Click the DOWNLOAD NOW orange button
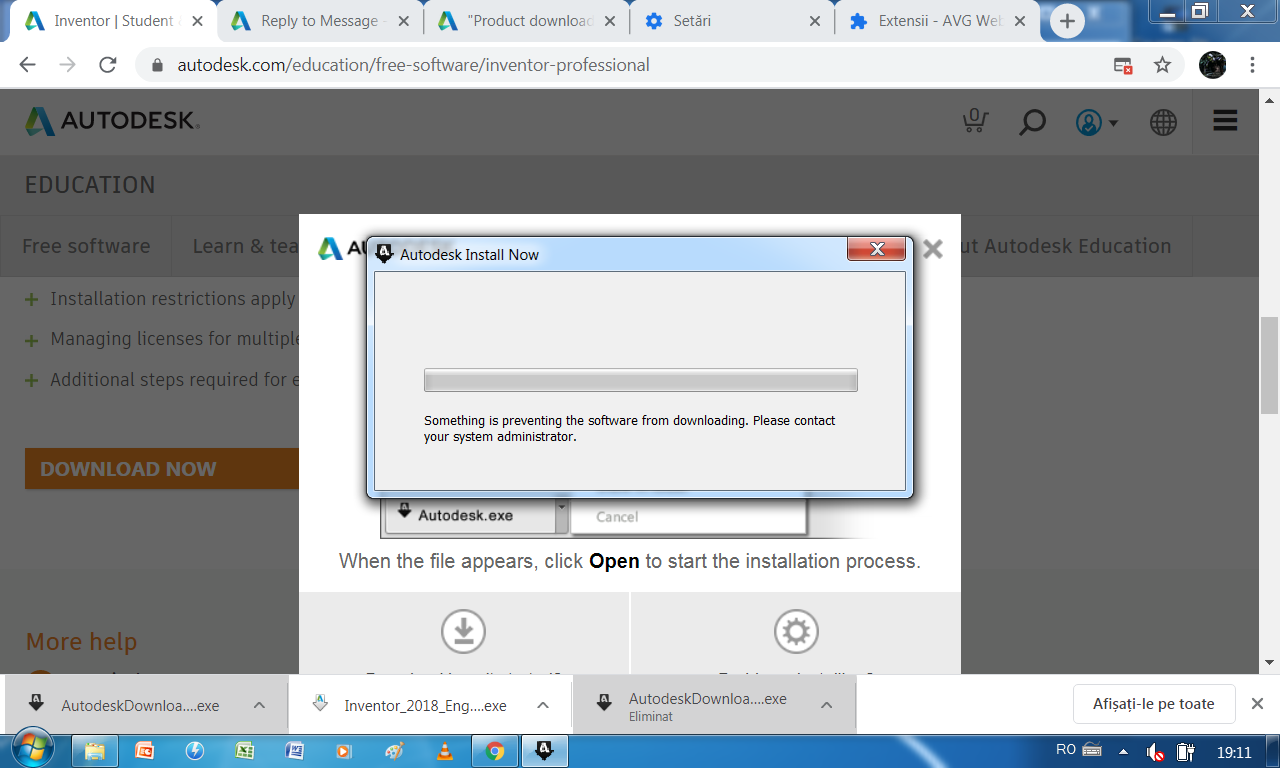 (x=162, y=469)
